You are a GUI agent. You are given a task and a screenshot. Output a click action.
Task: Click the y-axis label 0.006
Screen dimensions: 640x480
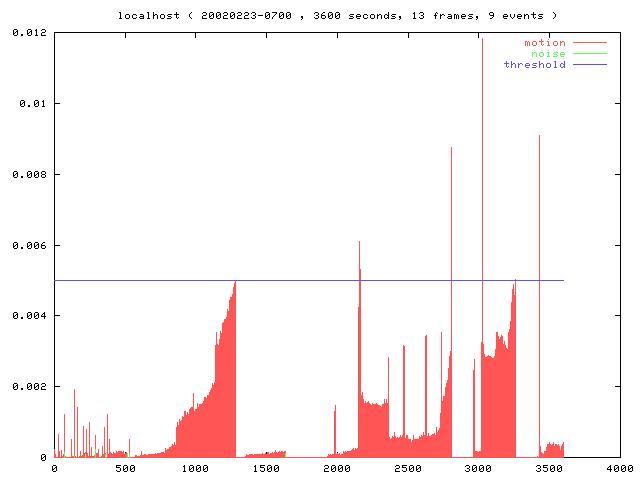click(x=28, y=245)
